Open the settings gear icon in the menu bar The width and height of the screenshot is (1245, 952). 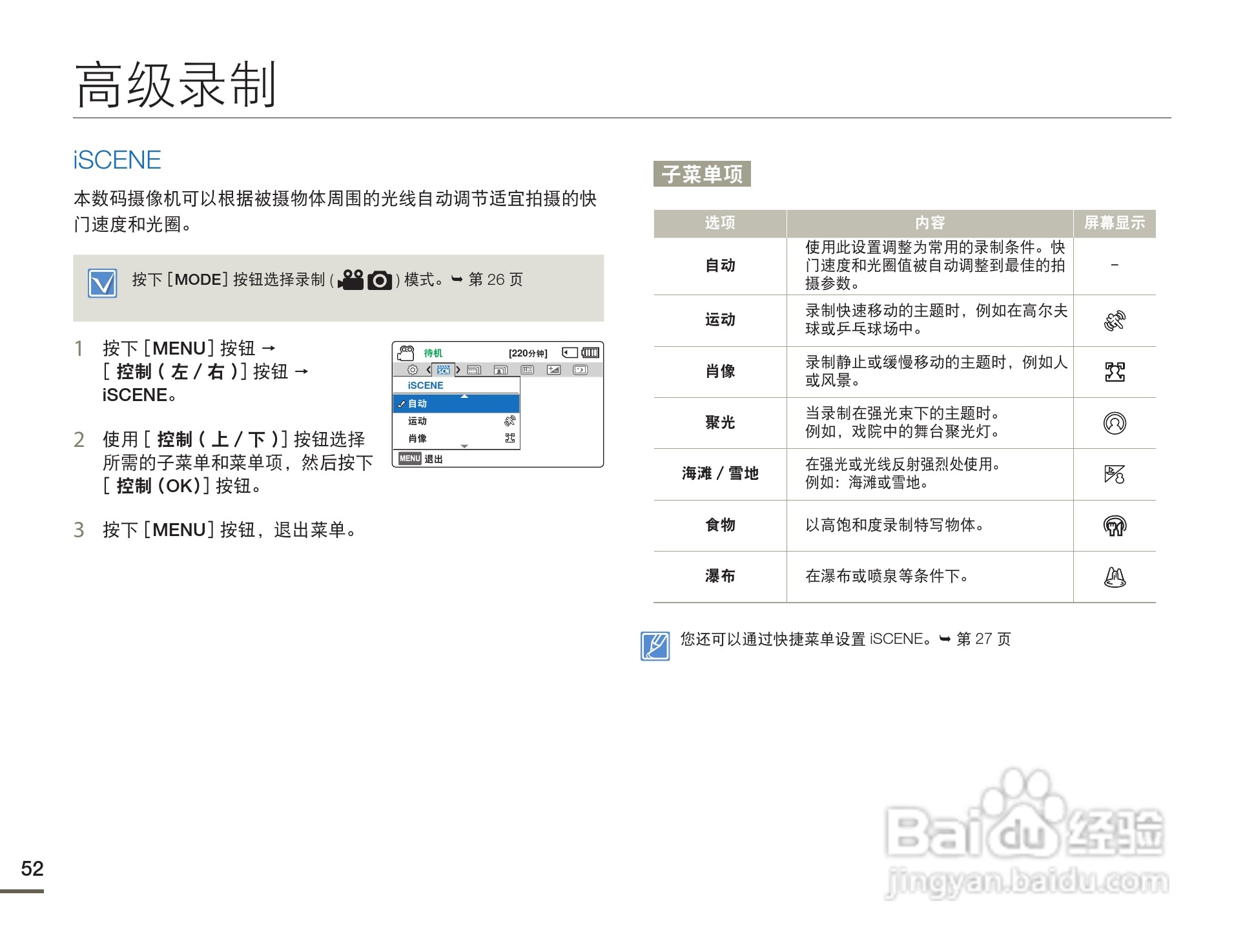[413, 370]
